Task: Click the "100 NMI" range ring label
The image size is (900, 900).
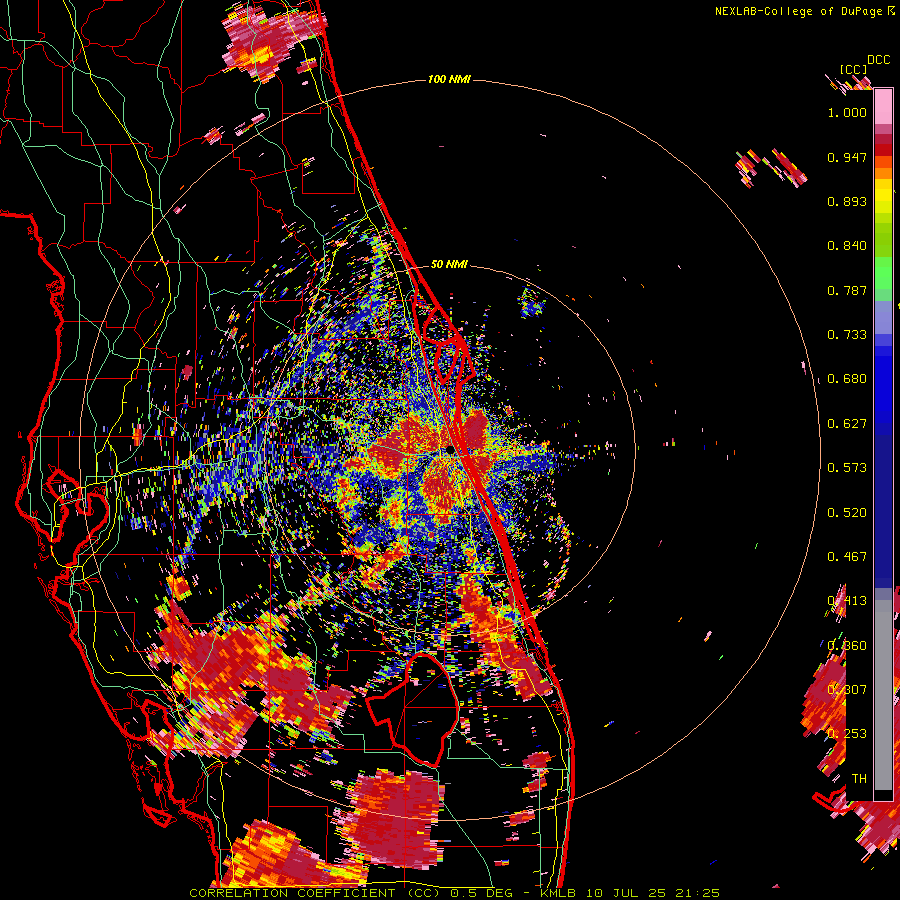Action: [x=449, y=79]
